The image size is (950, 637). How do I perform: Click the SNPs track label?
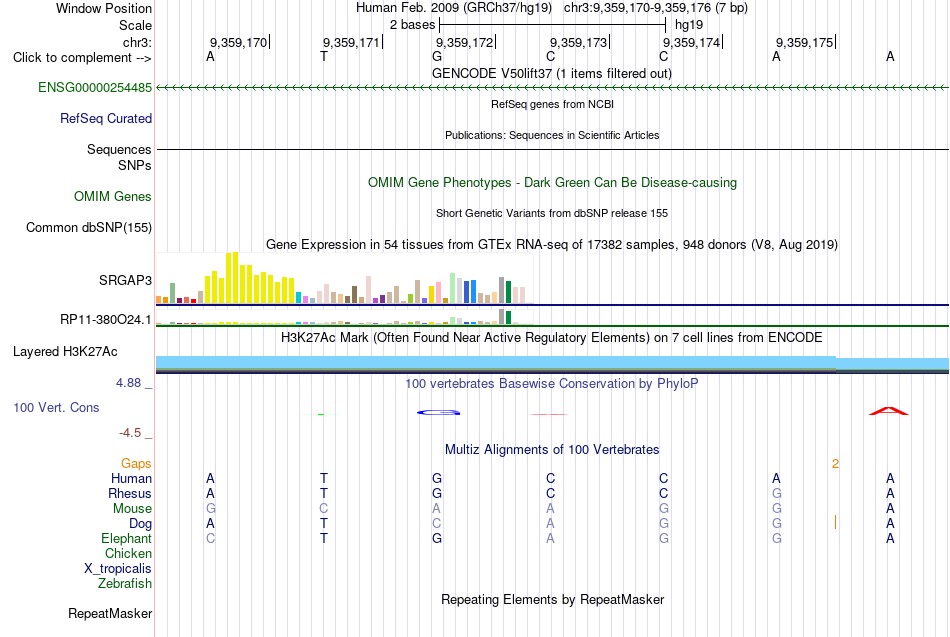coord(135,165)
